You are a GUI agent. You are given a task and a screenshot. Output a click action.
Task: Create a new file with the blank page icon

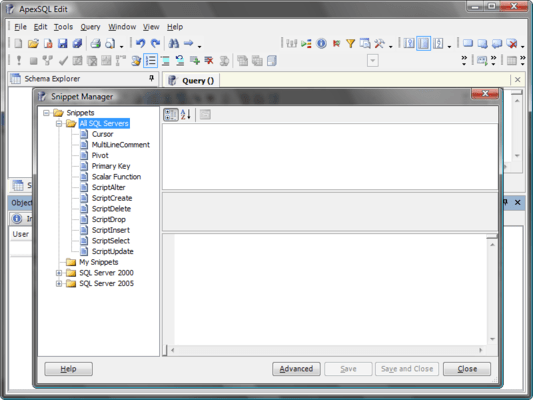point(18,43)
